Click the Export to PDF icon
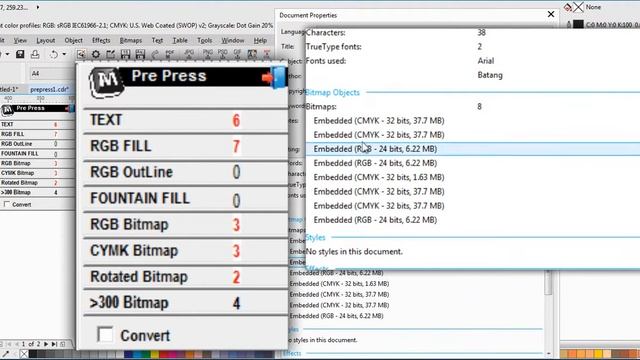Image resolution: width=640 pixels, height=360 pixels. coord(170,54)
